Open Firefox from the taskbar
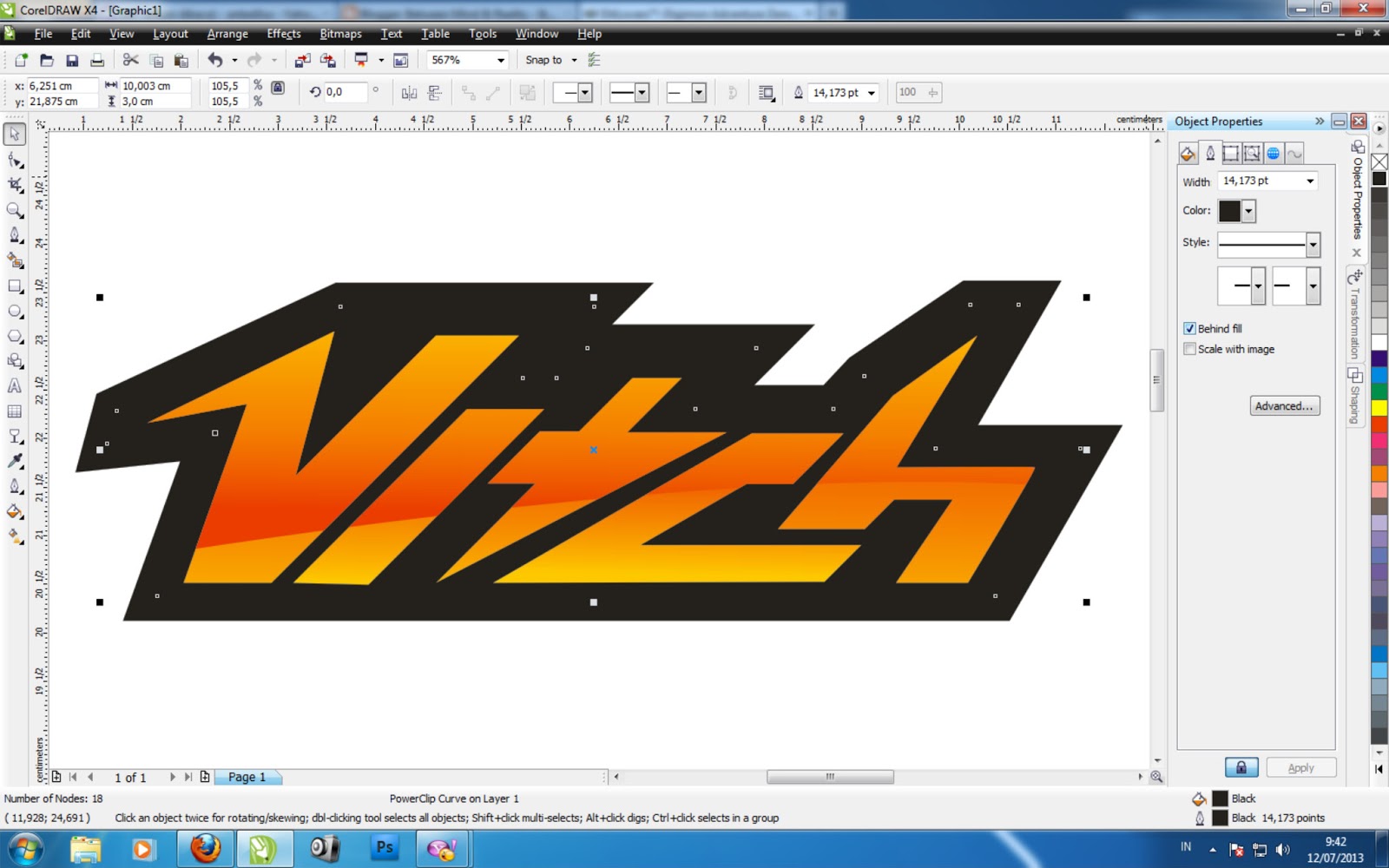This screenshot has width=1389, height=868. tap(206, 848)
